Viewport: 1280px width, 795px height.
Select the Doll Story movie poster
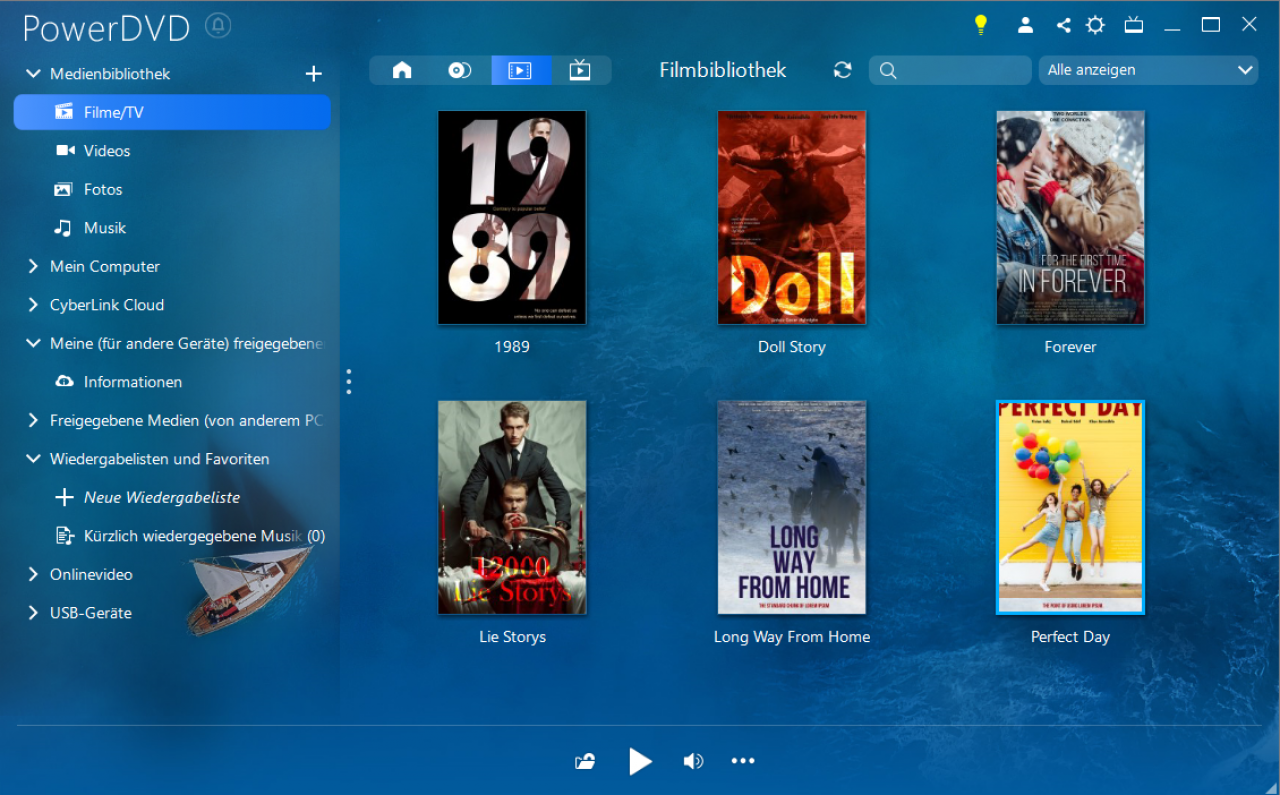tap(792, 217)
